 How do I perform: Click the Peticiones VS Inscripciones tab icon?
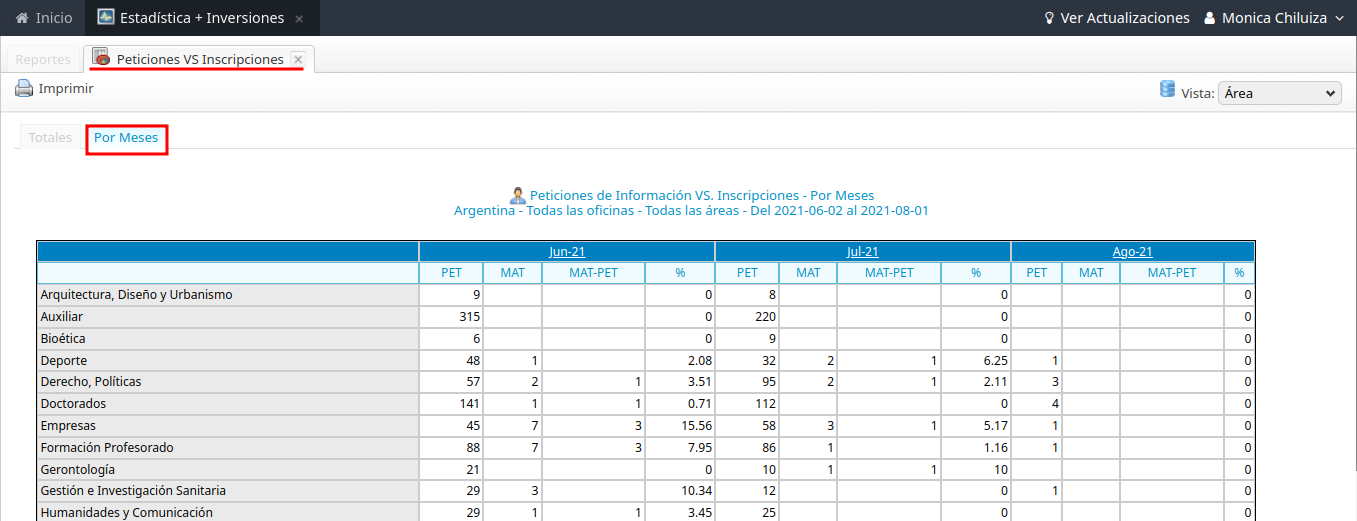101,58
